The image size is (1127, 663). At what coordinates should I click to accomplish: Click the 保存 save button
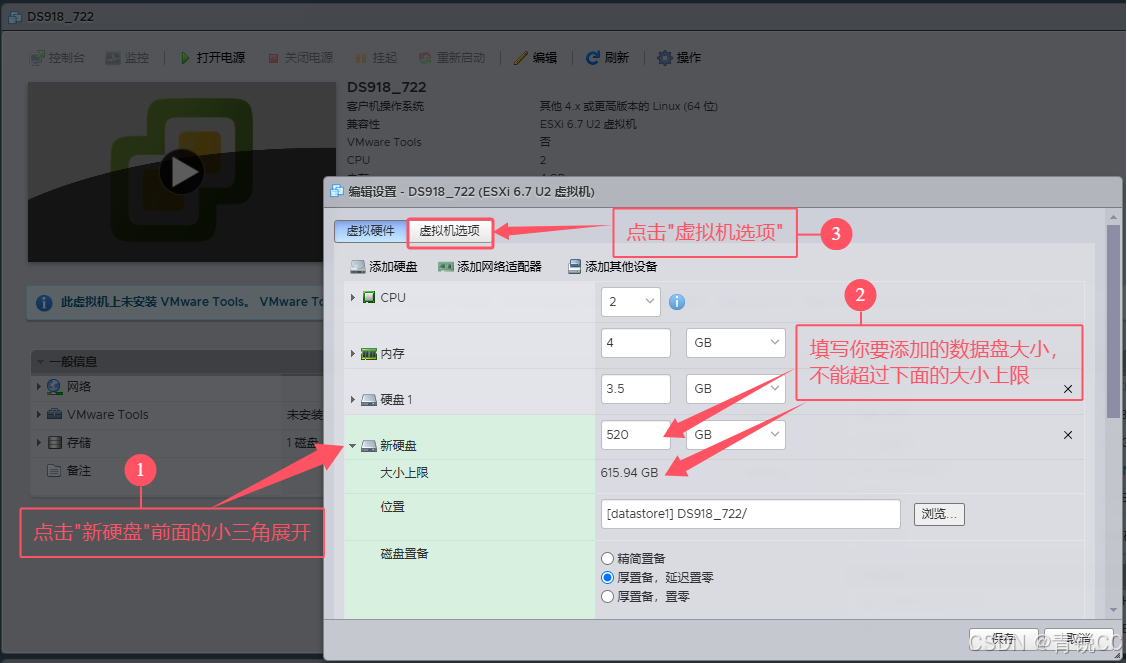click(x=1004, y=639)
